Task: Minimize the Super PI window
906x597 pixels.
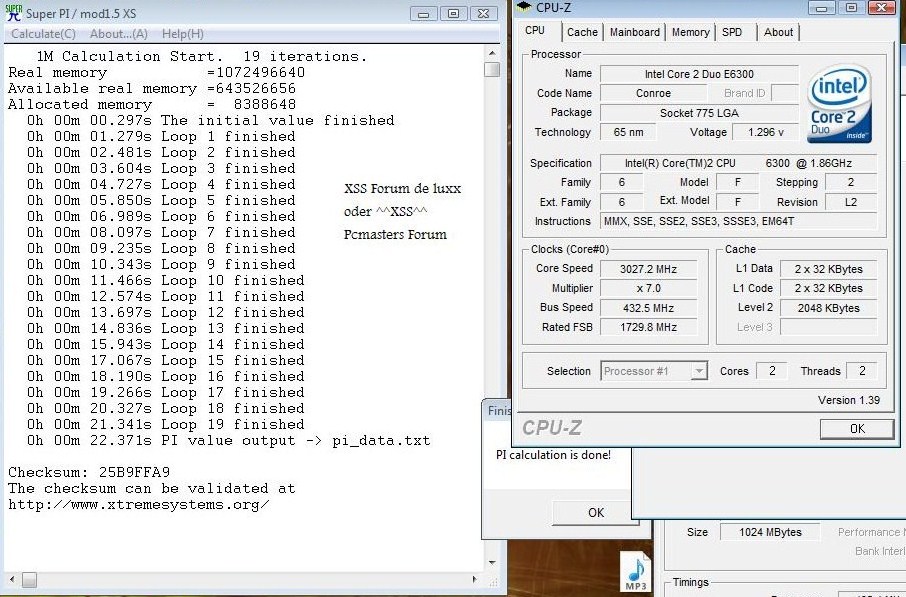Action: point(424,13)
